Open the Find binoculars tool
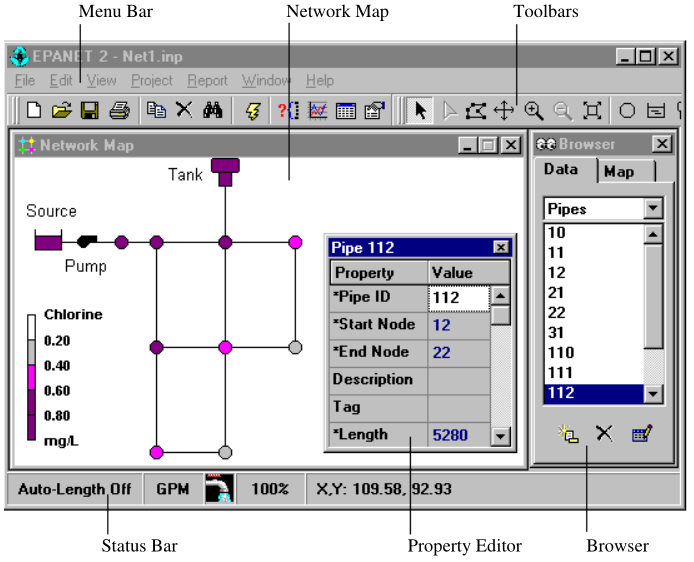The image size is (694, 562). (212, 110)
